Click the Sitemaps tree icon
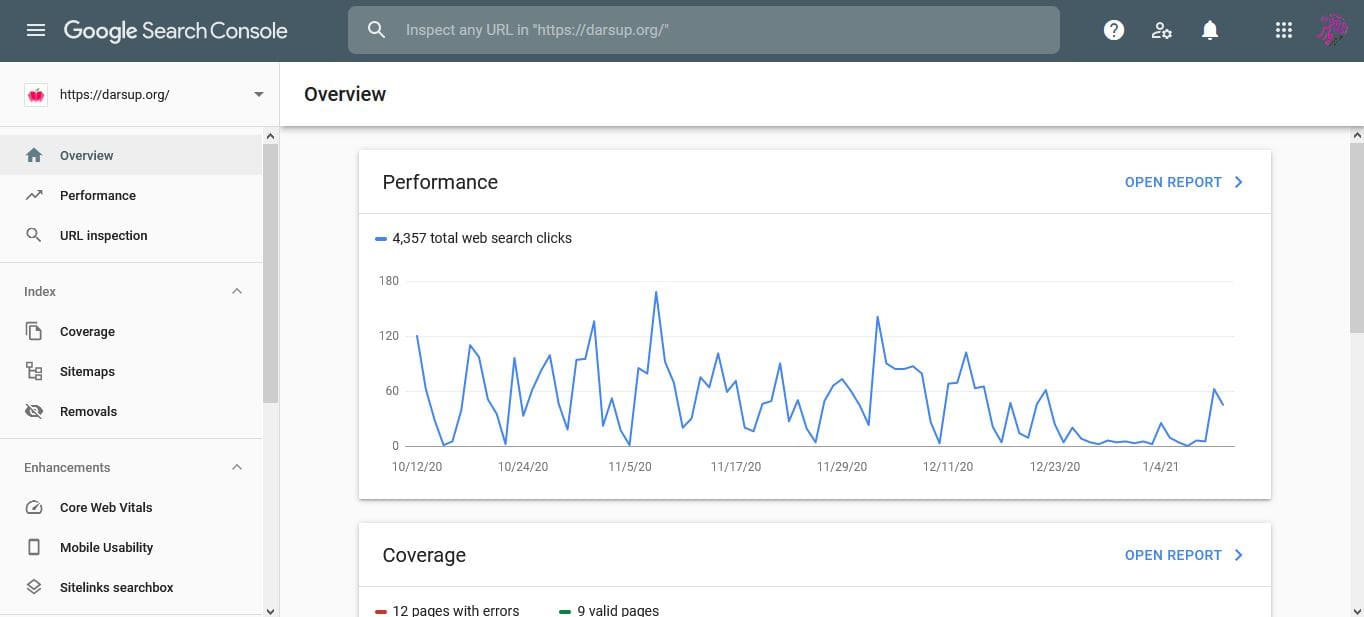Viewport: 1364px width, 617px height. (x=34, y=371)
